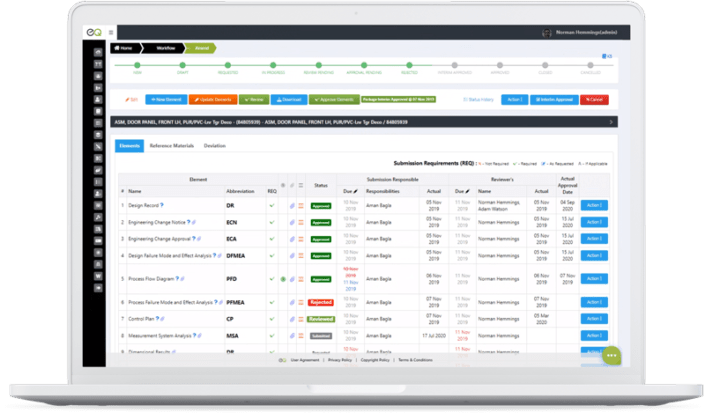The height and width of the screenshot is (413, 705).
Task: Click the green circle icon in the PFD row
Action: click(x=283, y=279)
